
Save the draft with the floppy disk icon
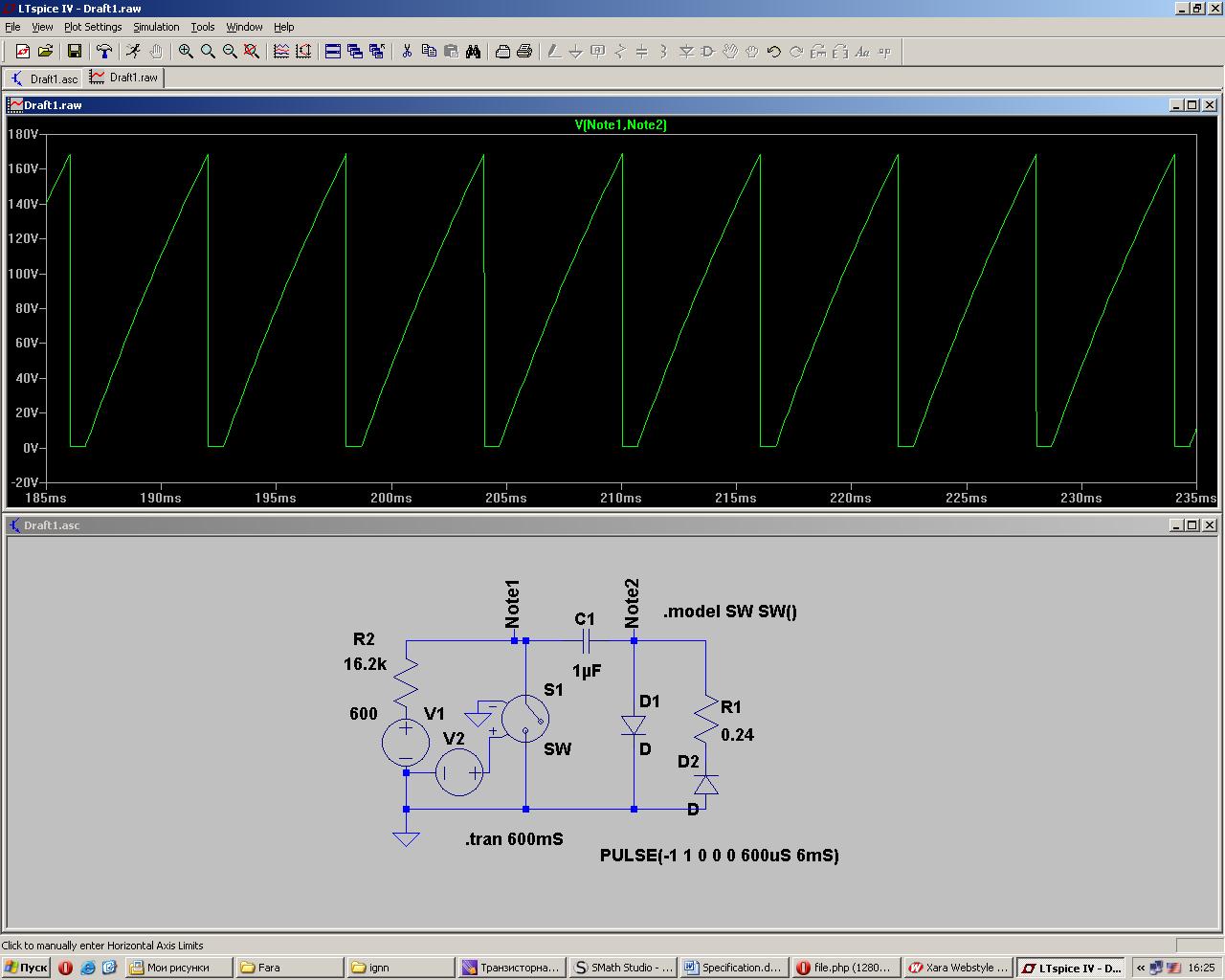[x=75, y=52]
